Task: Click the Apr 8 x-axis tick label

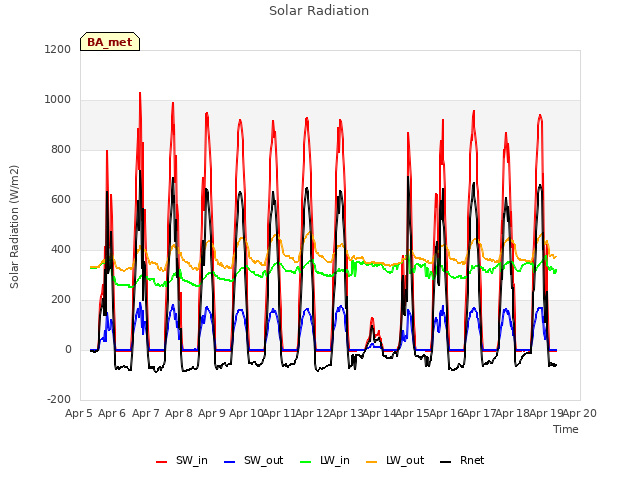Action: [179, 413]
